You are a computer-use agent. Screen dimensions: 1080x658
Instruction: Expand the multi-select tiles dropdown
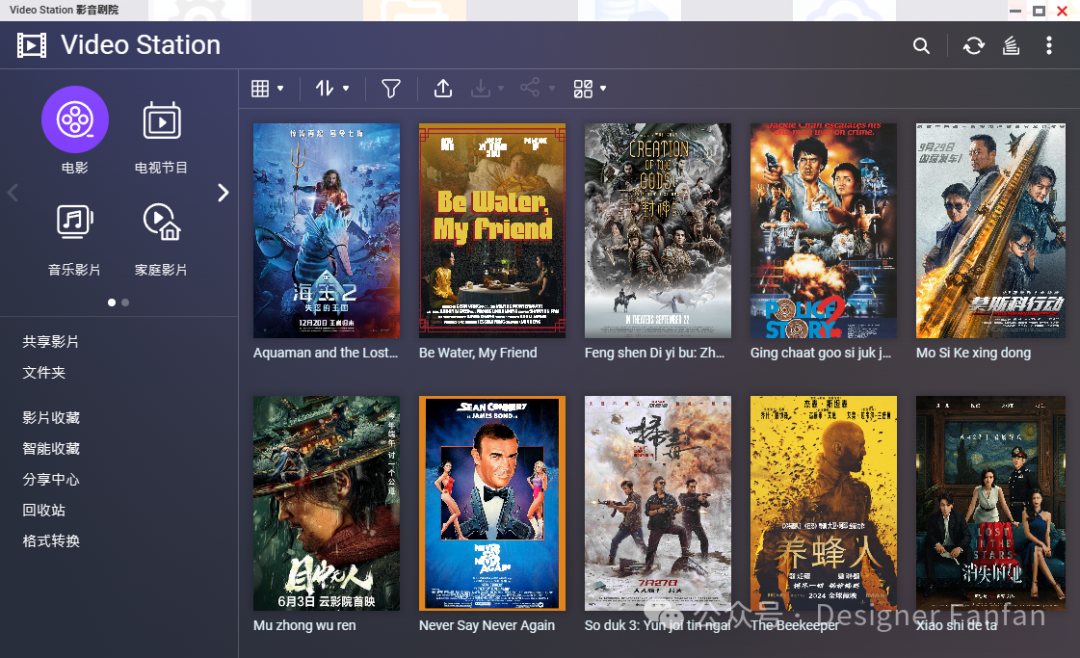pos(590,89)
